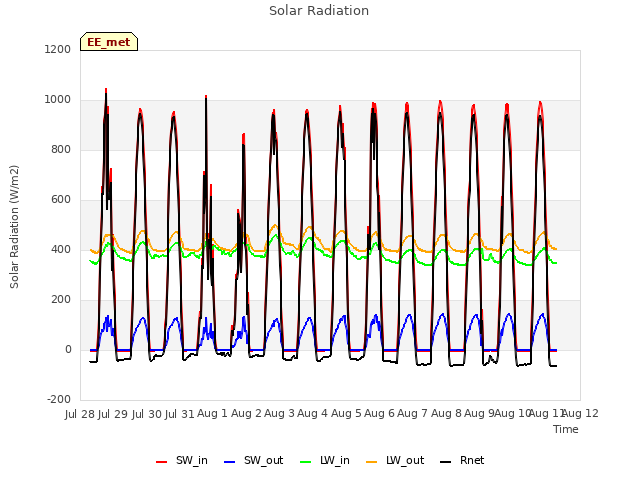This screenshot has height=480, width=640.
Task: Click the Solar Radiation (W/m2) axis label
Action: click(14, 227)
